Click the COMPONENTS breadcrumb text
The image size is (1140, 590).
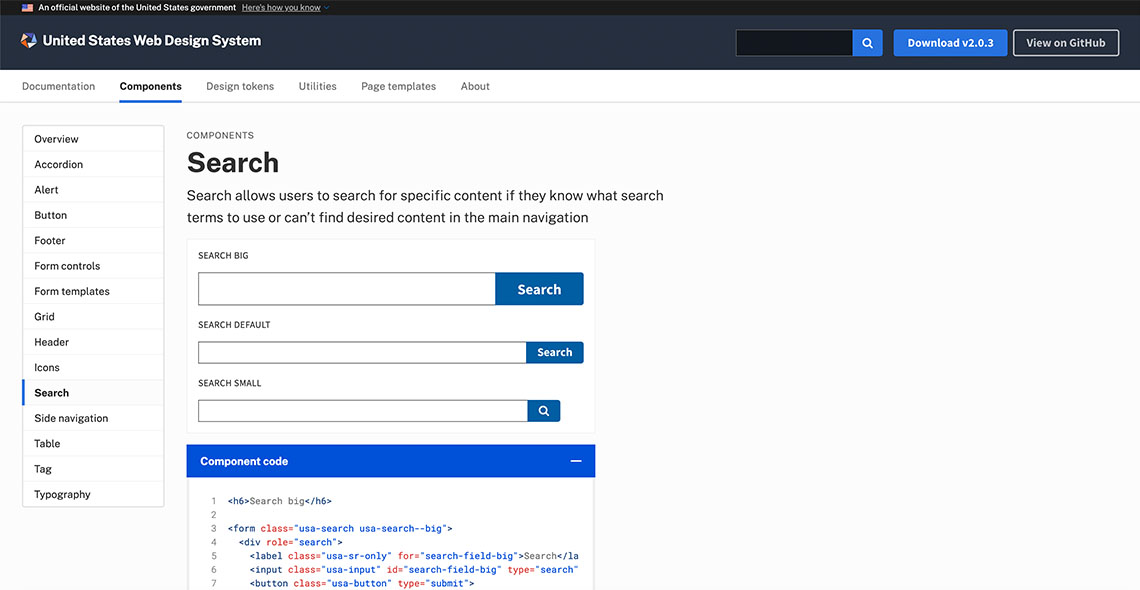(220, 135)
